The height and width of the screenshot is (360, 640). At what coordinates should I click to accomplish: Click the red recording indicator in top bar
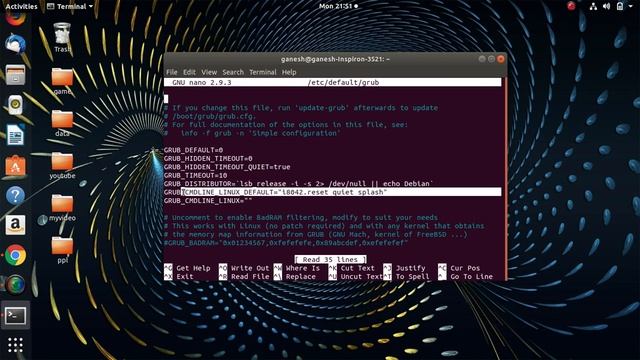[571, 6]
